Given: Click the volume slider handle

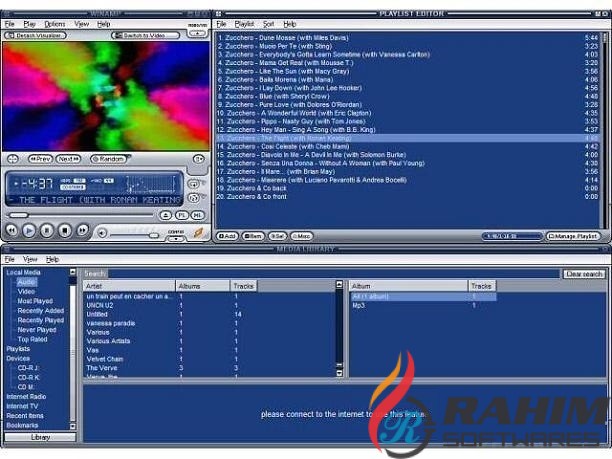Looking at the screenshot, I should point(154,235).
